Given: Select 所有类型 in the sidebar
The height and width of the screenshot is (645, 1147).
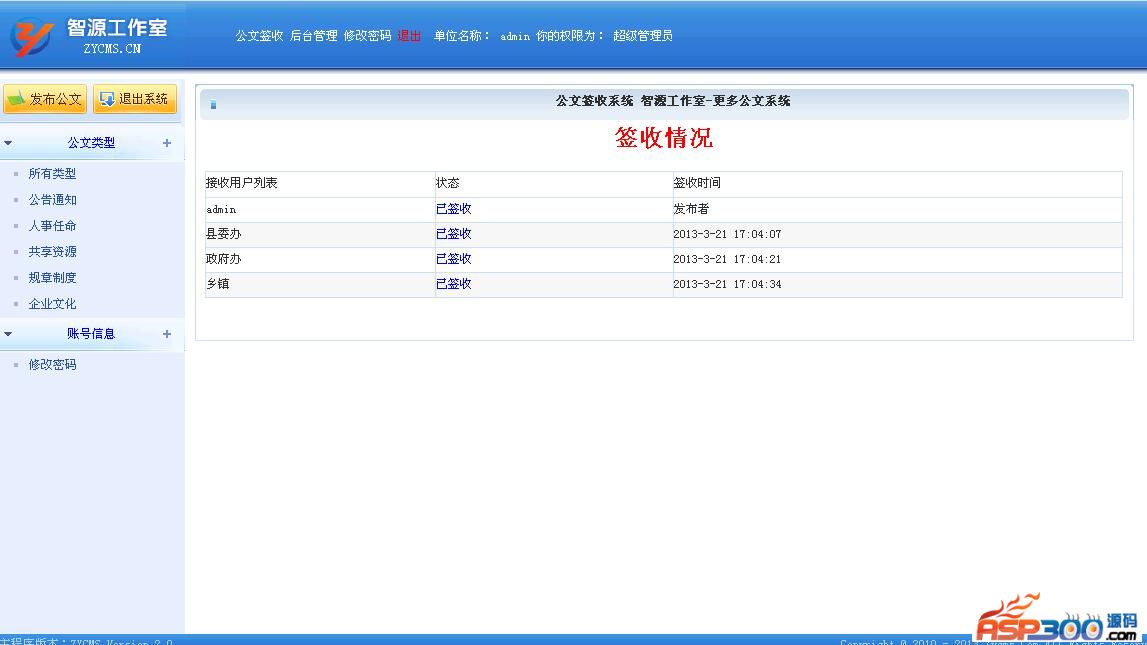Looking at the screenshot, I should (x=52, y=174).
